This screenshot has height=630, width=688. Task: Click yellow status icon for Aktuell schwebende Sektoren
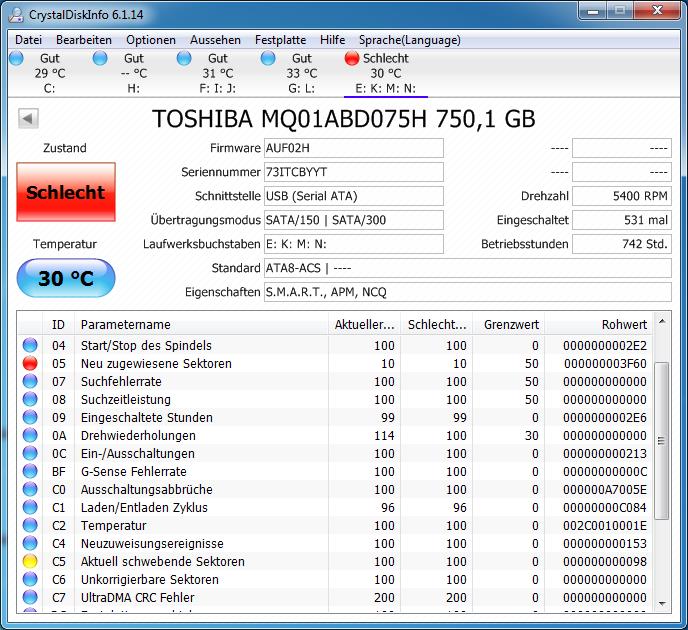pyautogui.click(x=30, y=561)
